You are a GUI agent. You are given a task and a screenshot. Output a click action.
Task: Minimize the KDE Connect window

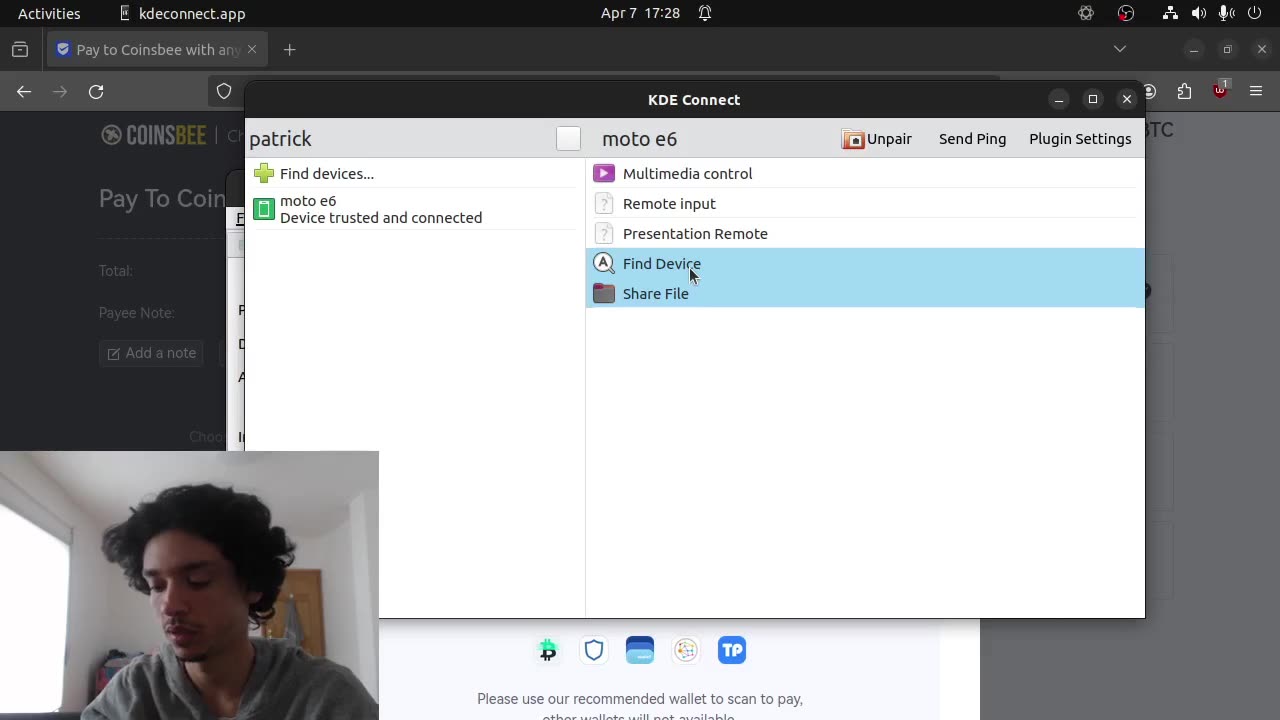pyautogui.click(x=1059, y=99)
